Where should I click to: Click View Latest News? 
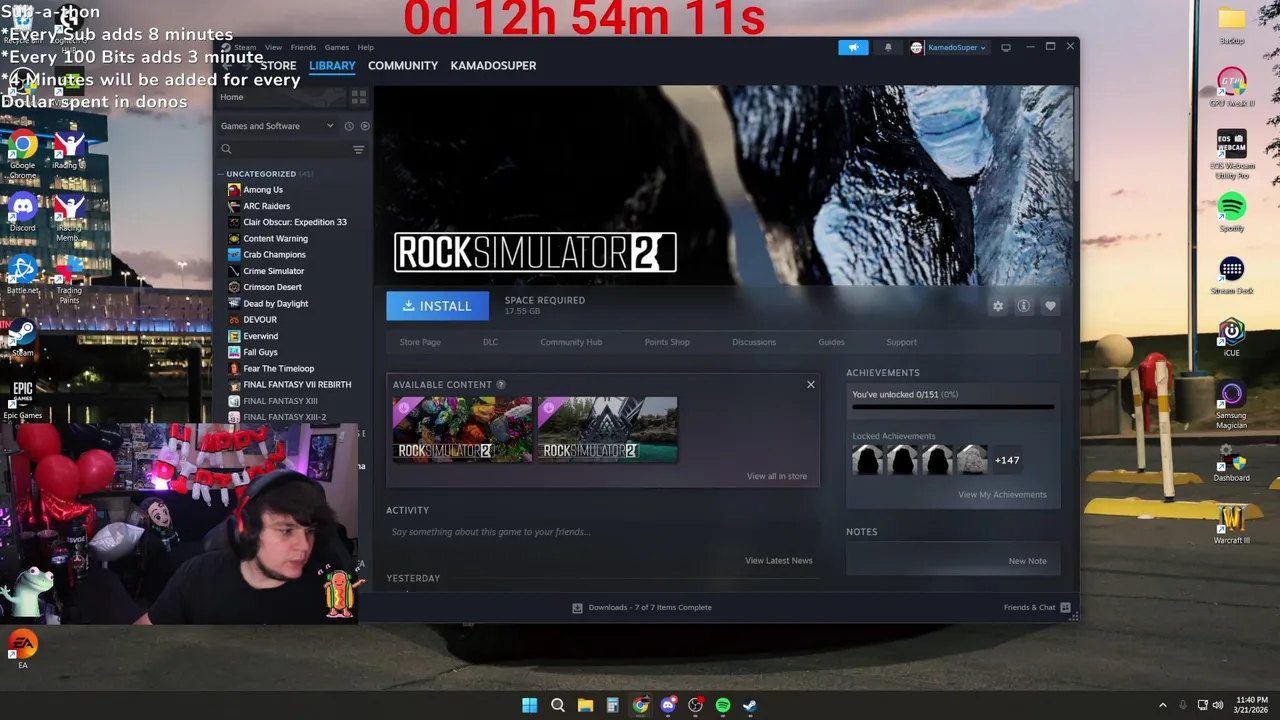coord(779,561)
